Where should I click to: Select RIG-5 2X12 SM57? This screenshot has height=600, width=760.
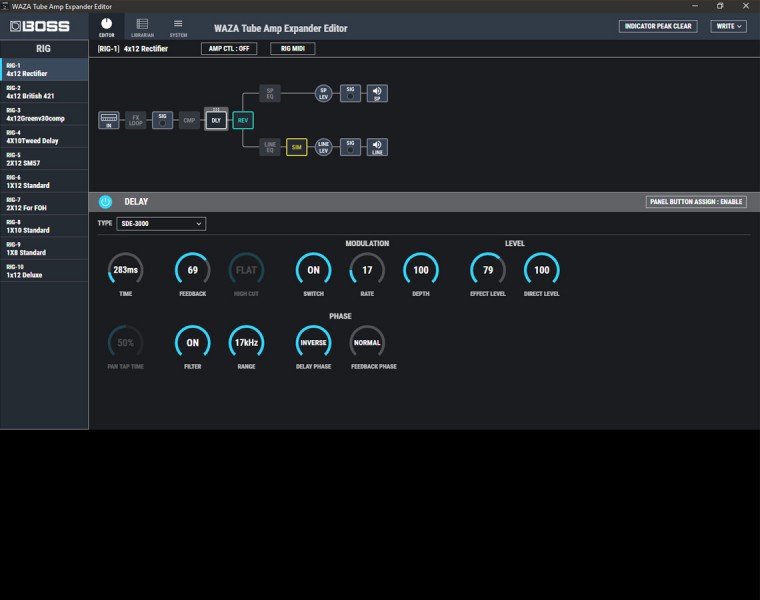[44, 159]
